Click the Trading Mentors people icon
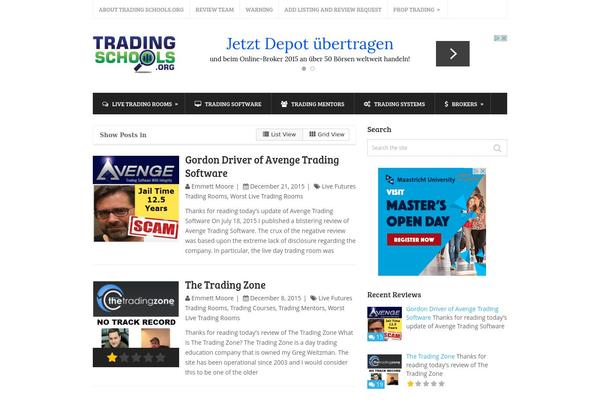Viewport: 600px width, 400px height. pyautogui.click(x=284, y=104)
